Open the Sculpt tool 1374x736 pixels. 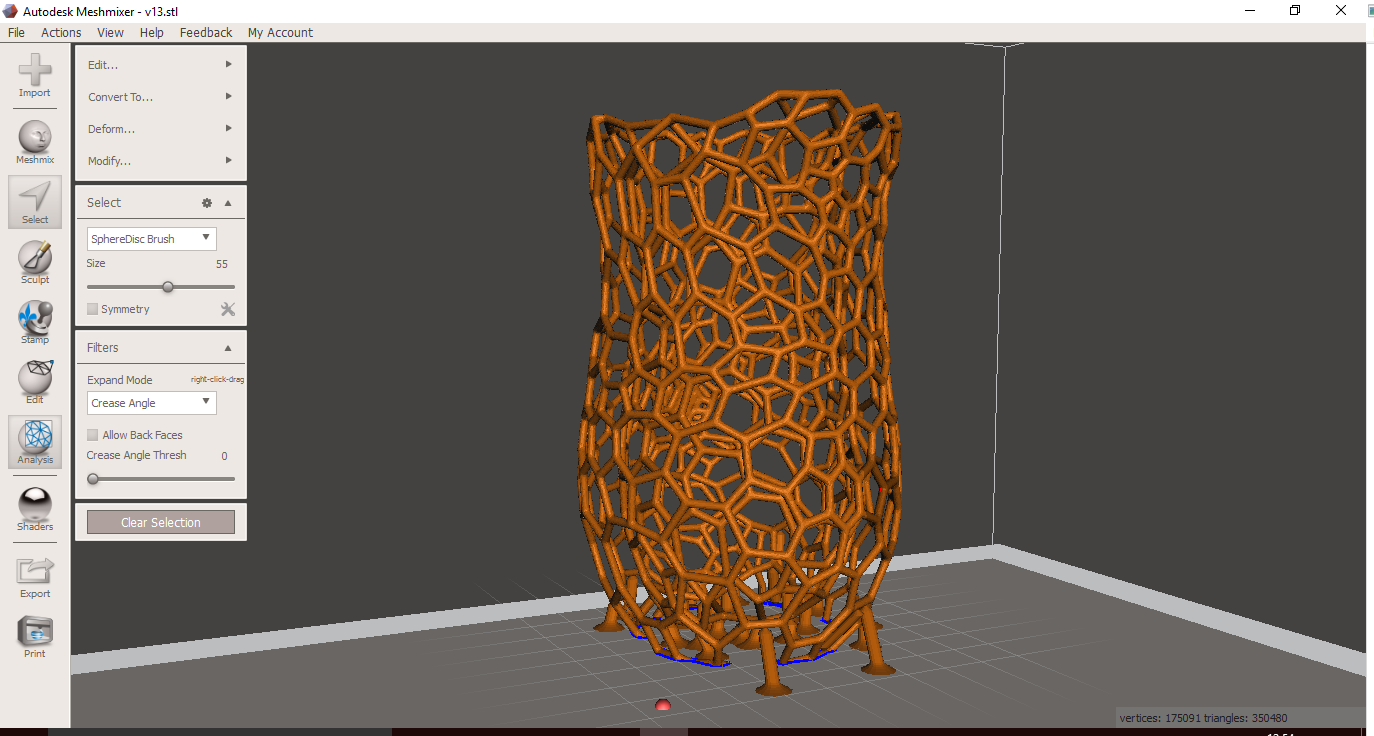(x=35, y=262)
